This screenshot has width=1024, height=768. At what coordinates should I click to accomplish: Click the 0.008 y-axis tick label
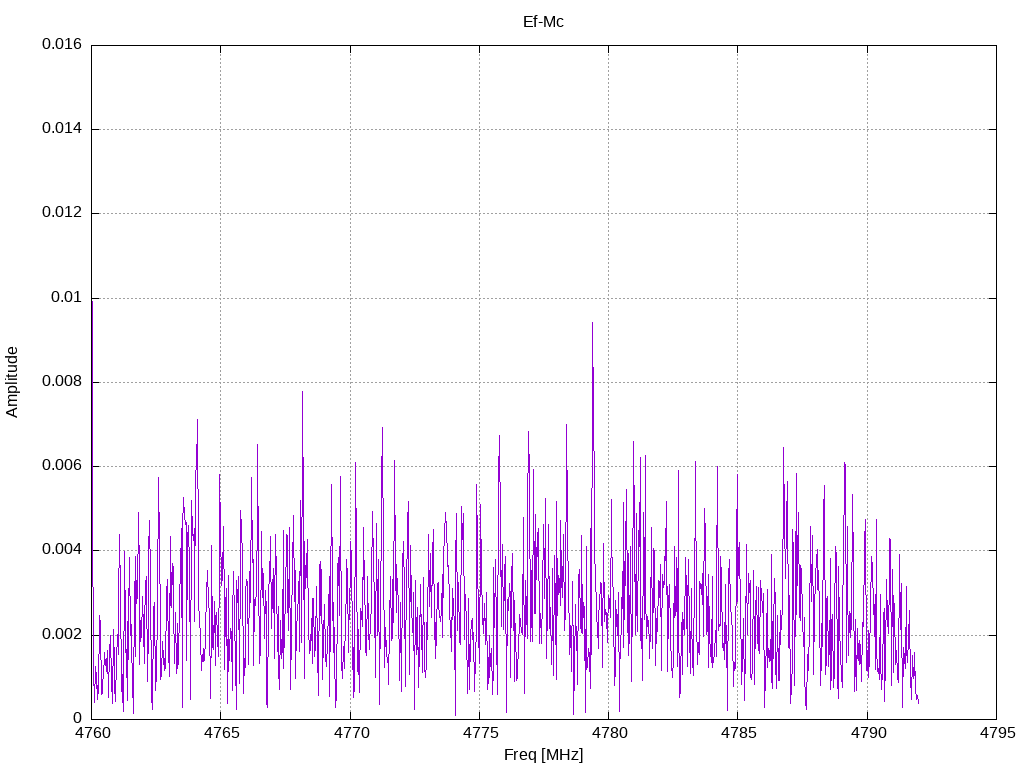tap(61, 382)
